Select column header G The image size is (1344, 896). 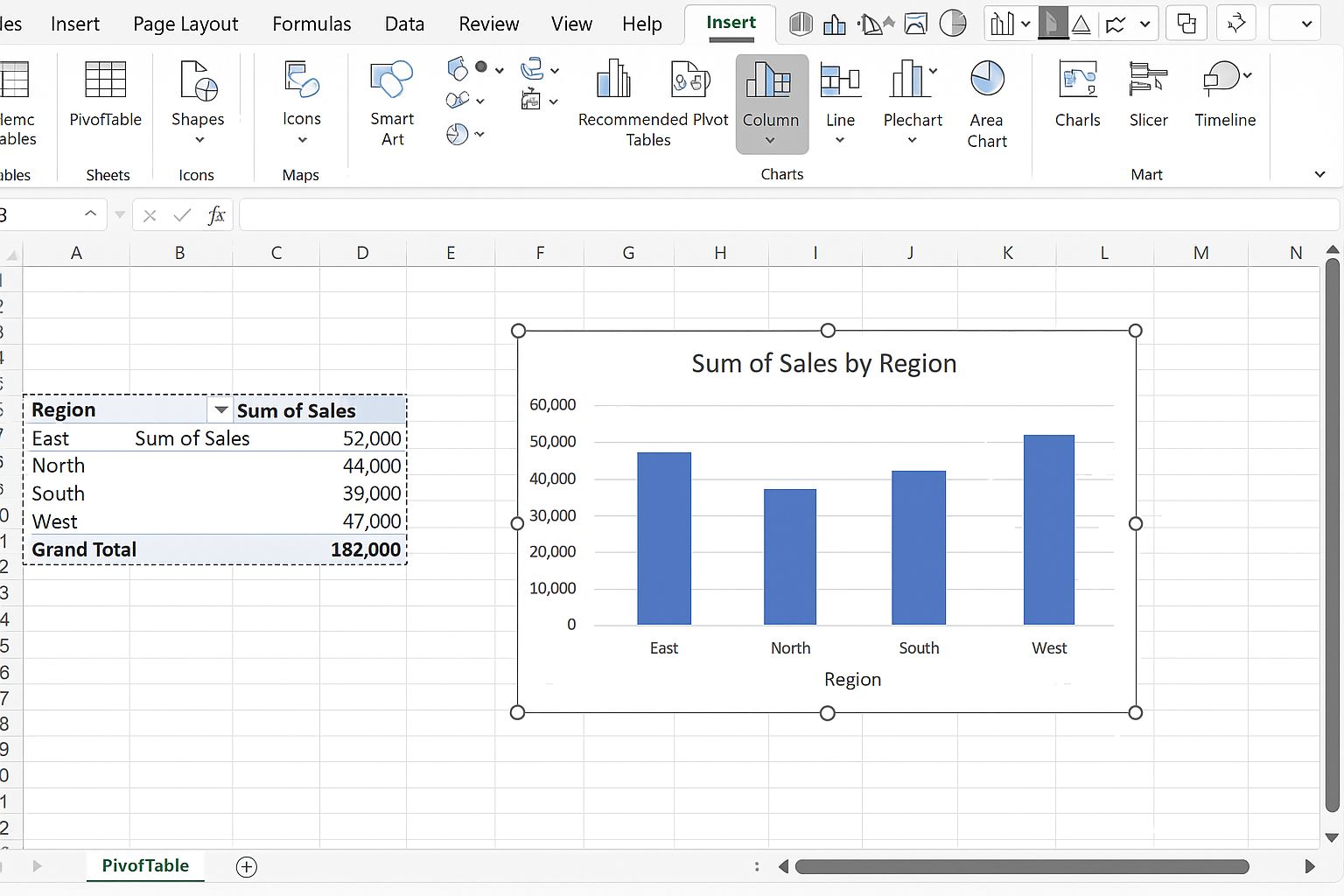pyautogui.click(x=628, y=253)
